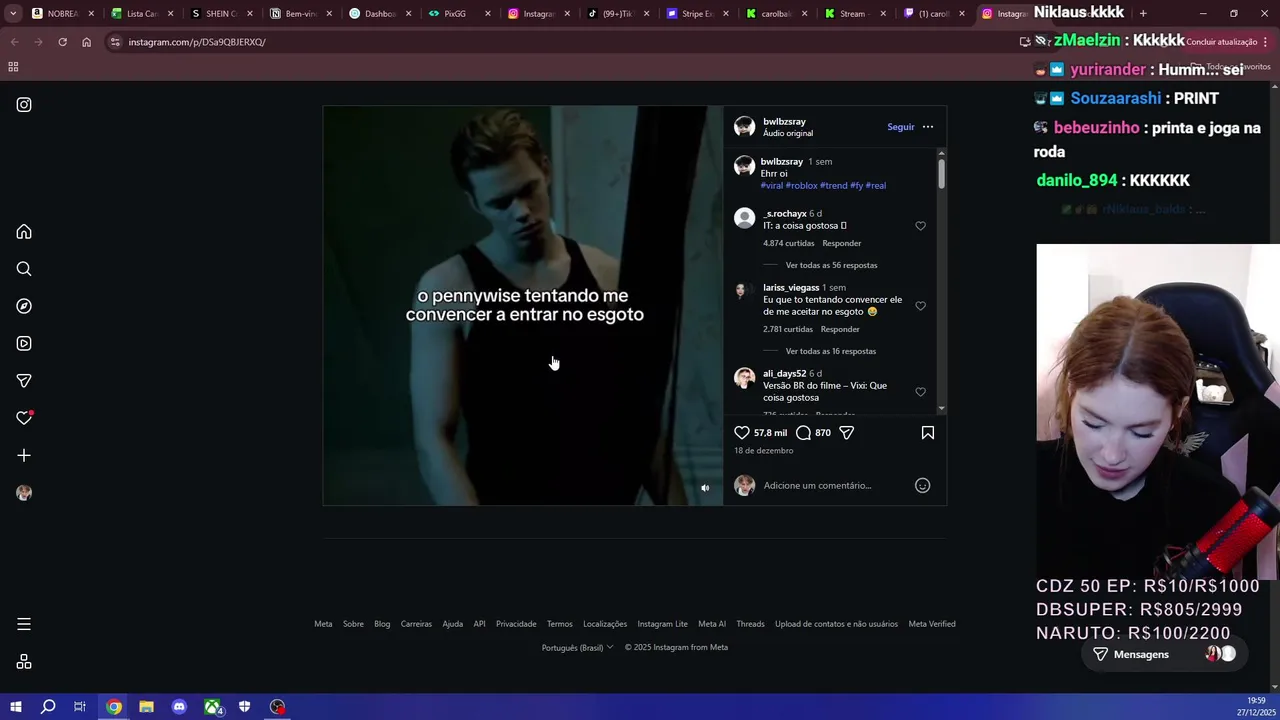
Task: Open Task View from the taskbar
Action: [80, 707]
